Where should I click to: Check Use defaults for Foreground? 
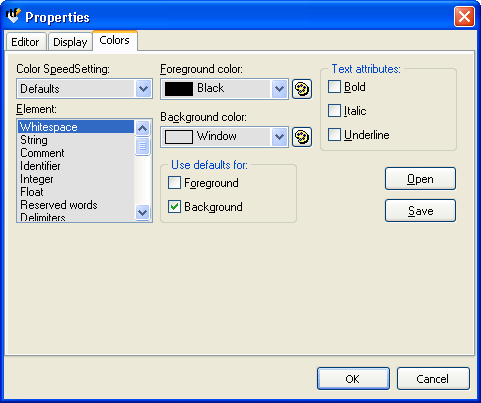click(x=174, y=183)
